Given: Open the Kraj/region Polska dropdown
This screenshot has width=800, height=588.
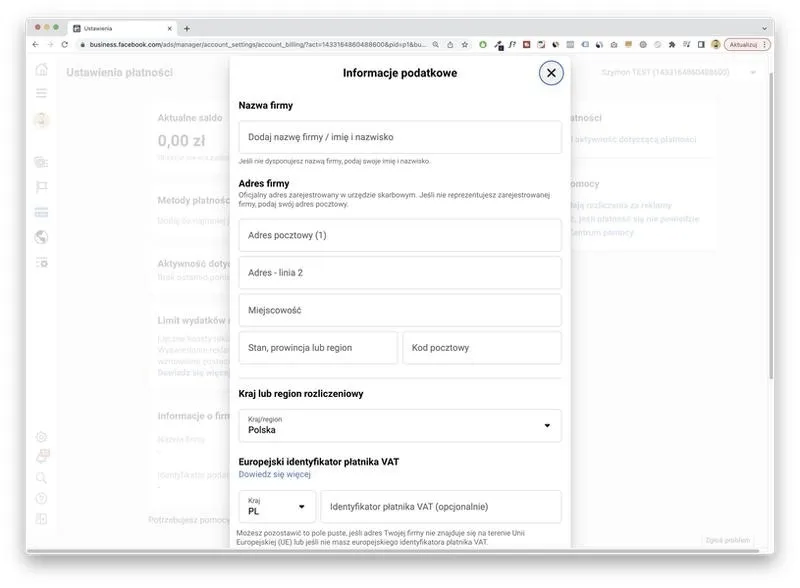Looking at the screenshot, I should click(399, 425).
